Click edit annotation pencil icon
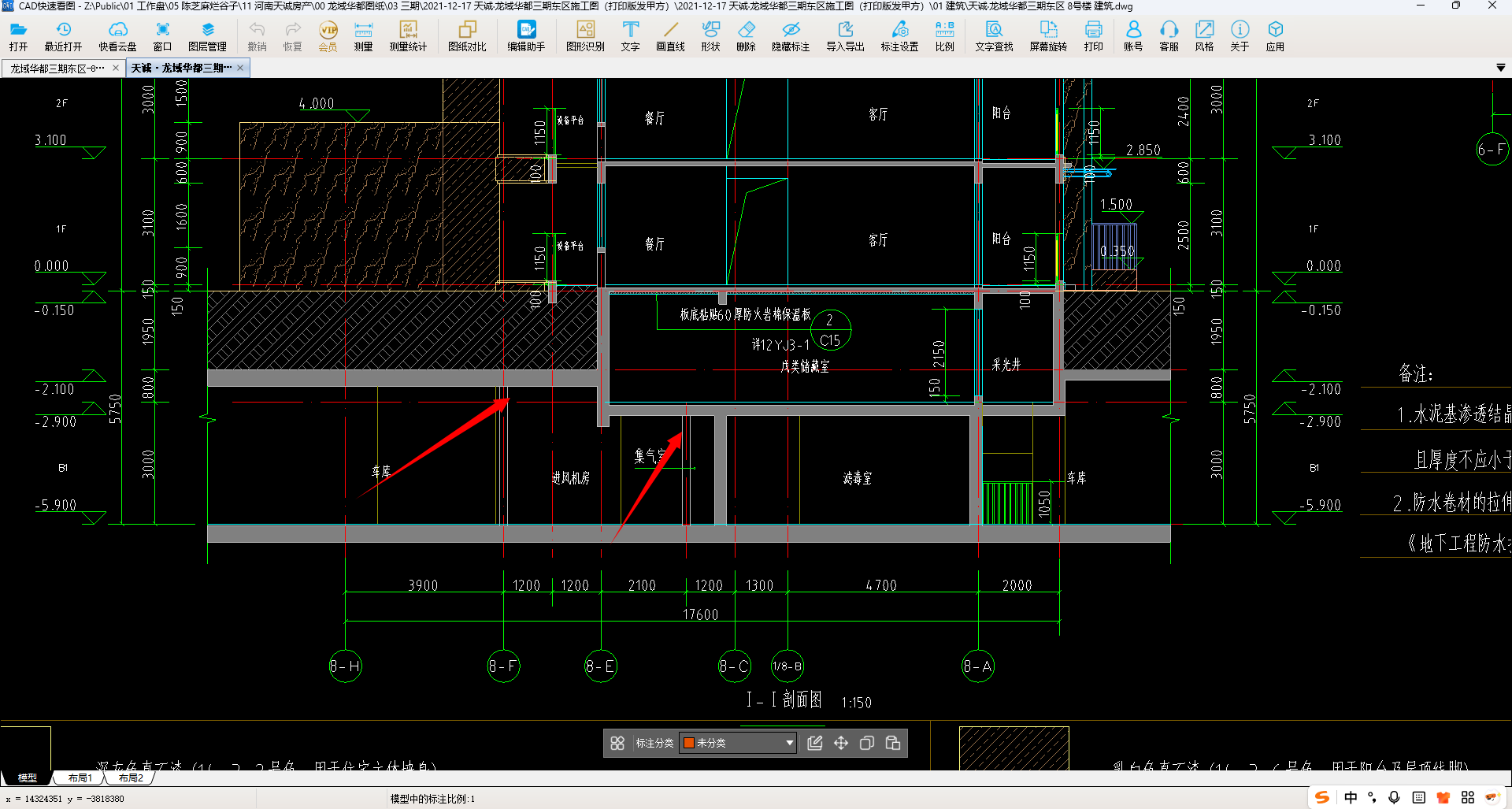Screen dimensions: 1512x809 pyautogui.click(x=815, y=743)
